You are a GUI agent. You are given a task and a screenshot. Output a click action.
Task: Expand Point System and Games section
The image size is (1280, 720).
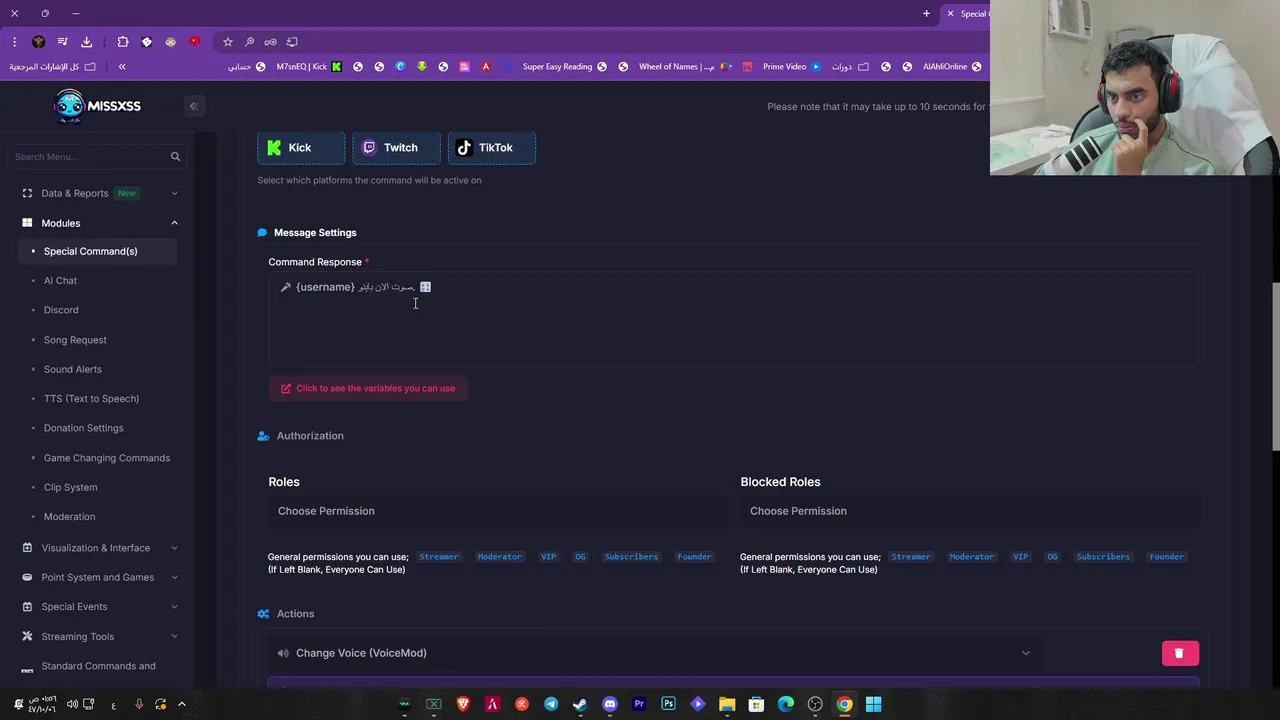coord(174,577)
